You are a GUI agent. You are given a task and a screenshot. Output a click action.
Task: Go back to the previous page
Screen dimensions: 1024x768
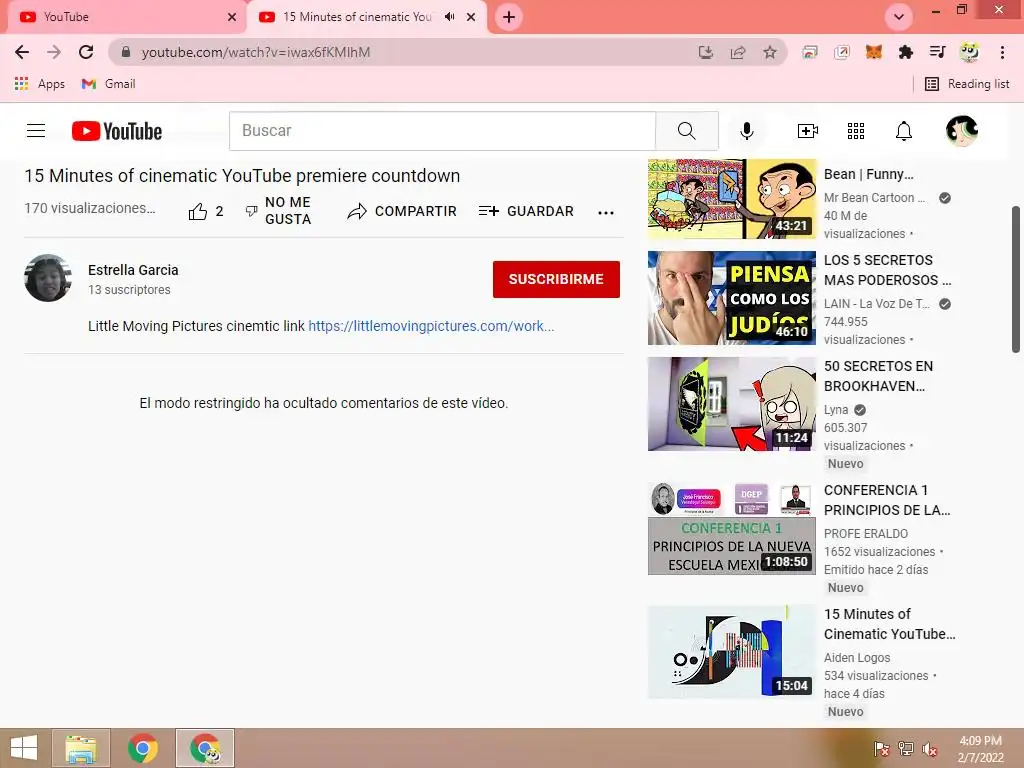tap(22, 52)
